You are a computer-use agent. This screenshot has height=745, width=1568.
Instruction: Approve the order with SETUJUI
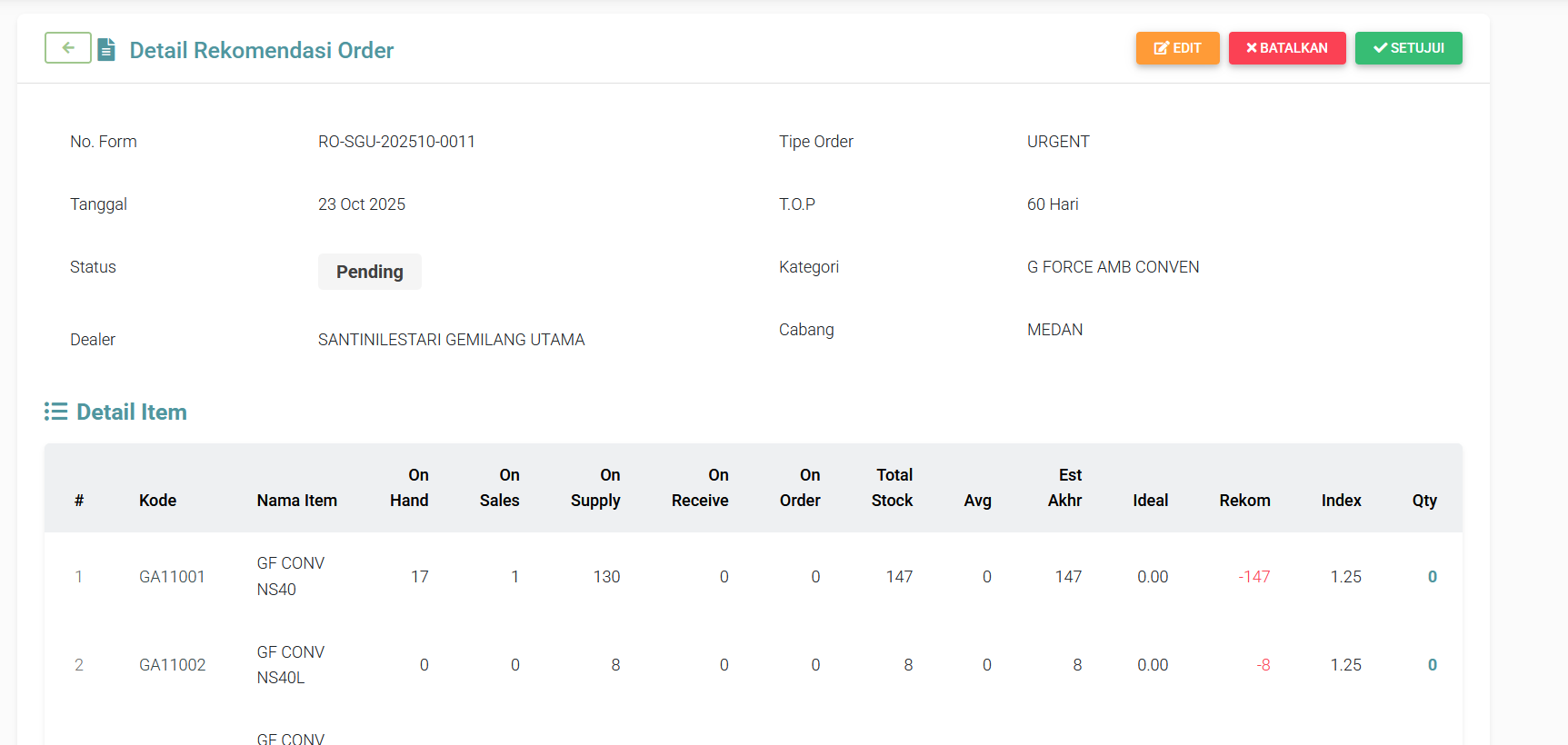(x=1408, y=48)
